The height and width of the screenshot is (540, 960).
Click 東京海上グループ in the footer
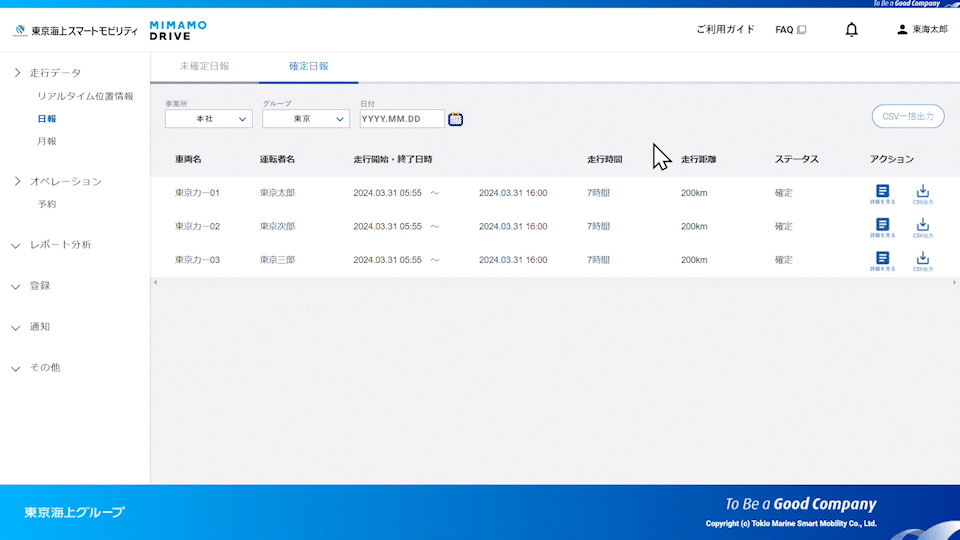pyautogui.click(x=75, y=512)
